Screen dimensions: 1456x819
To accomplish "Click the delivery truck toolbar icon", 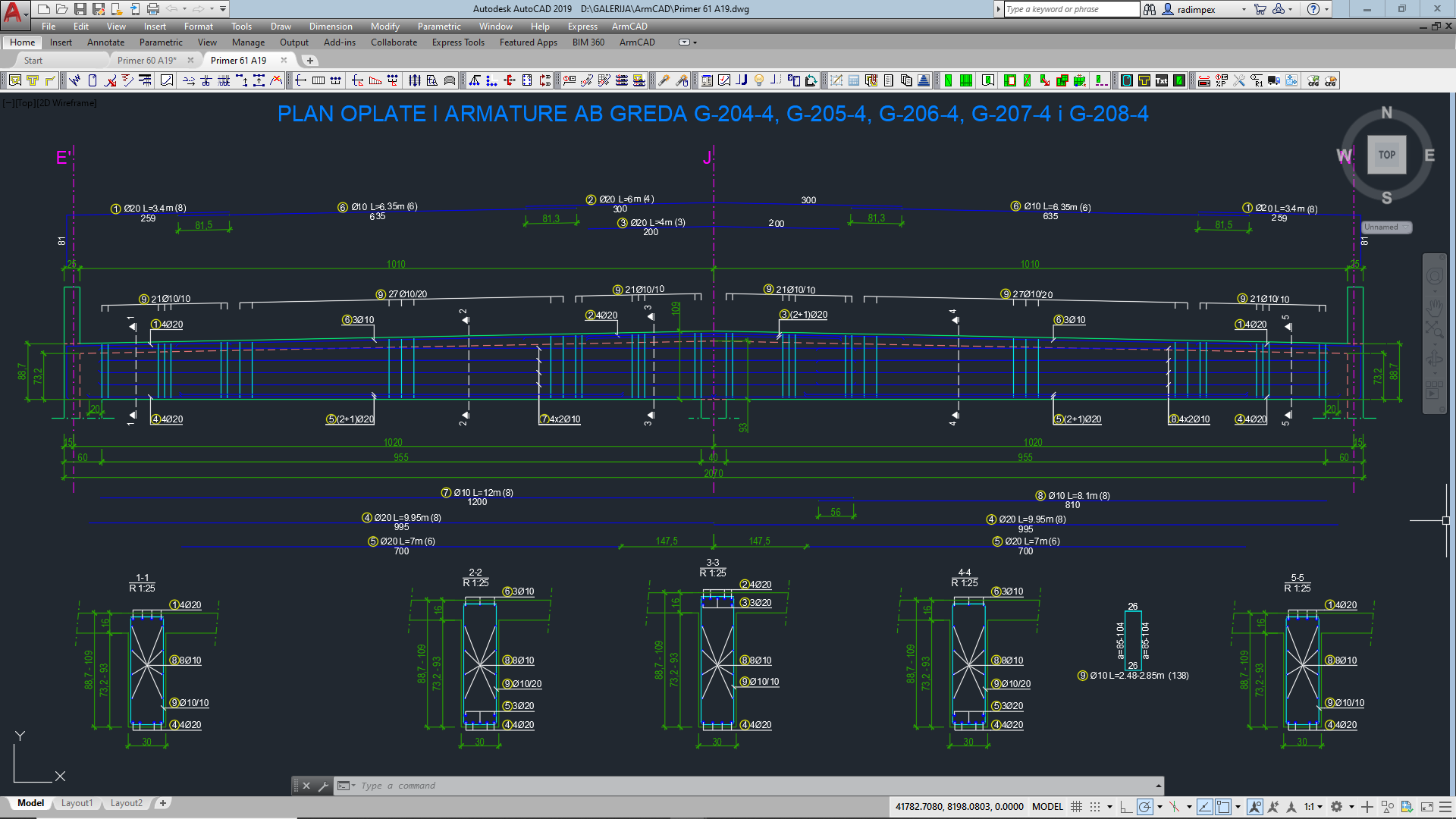I will [1275, 80].
